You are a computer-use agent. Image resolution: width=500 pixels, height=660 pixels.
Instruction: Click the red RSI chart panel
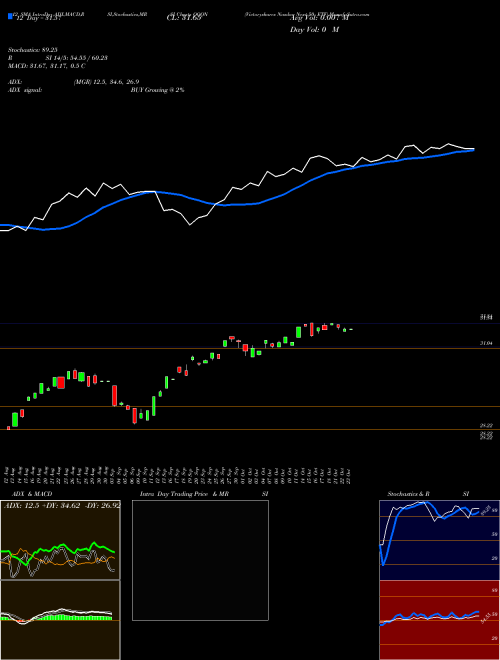tap(439, 620)
